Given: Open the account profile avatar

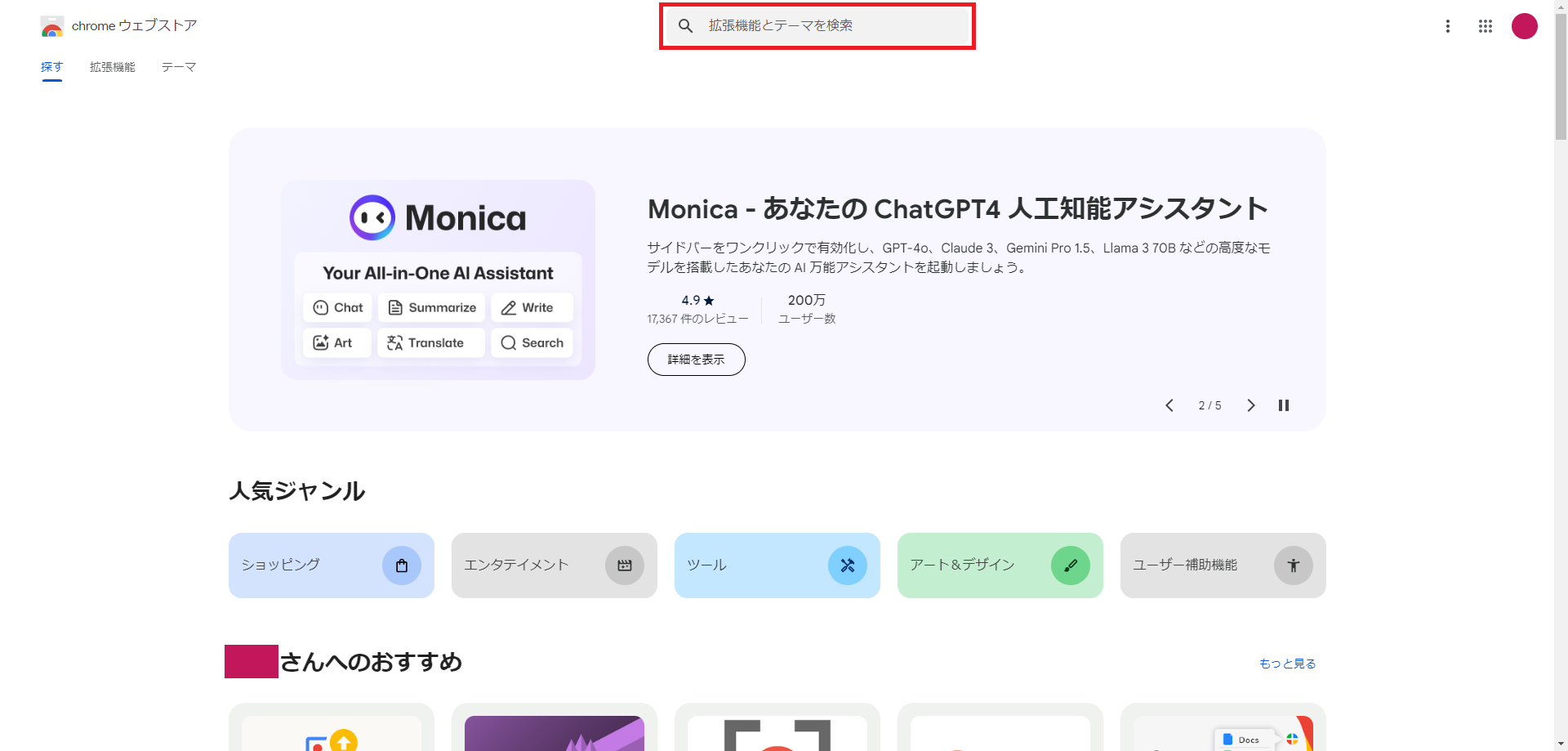Looking at the screenshot, I should 1525,26.
